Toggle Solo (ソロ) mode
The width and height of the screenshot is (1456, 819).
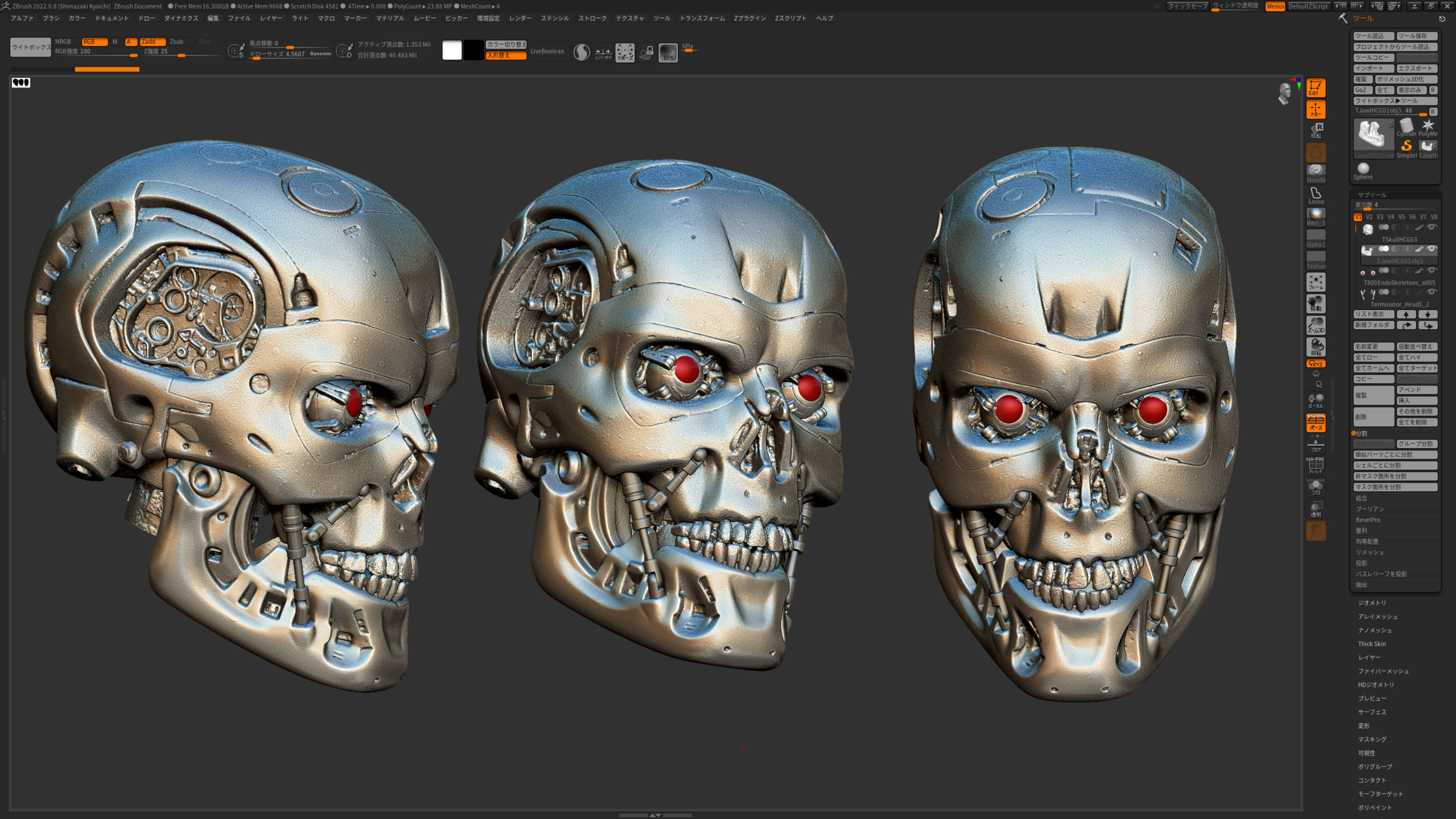point(1315,487)
